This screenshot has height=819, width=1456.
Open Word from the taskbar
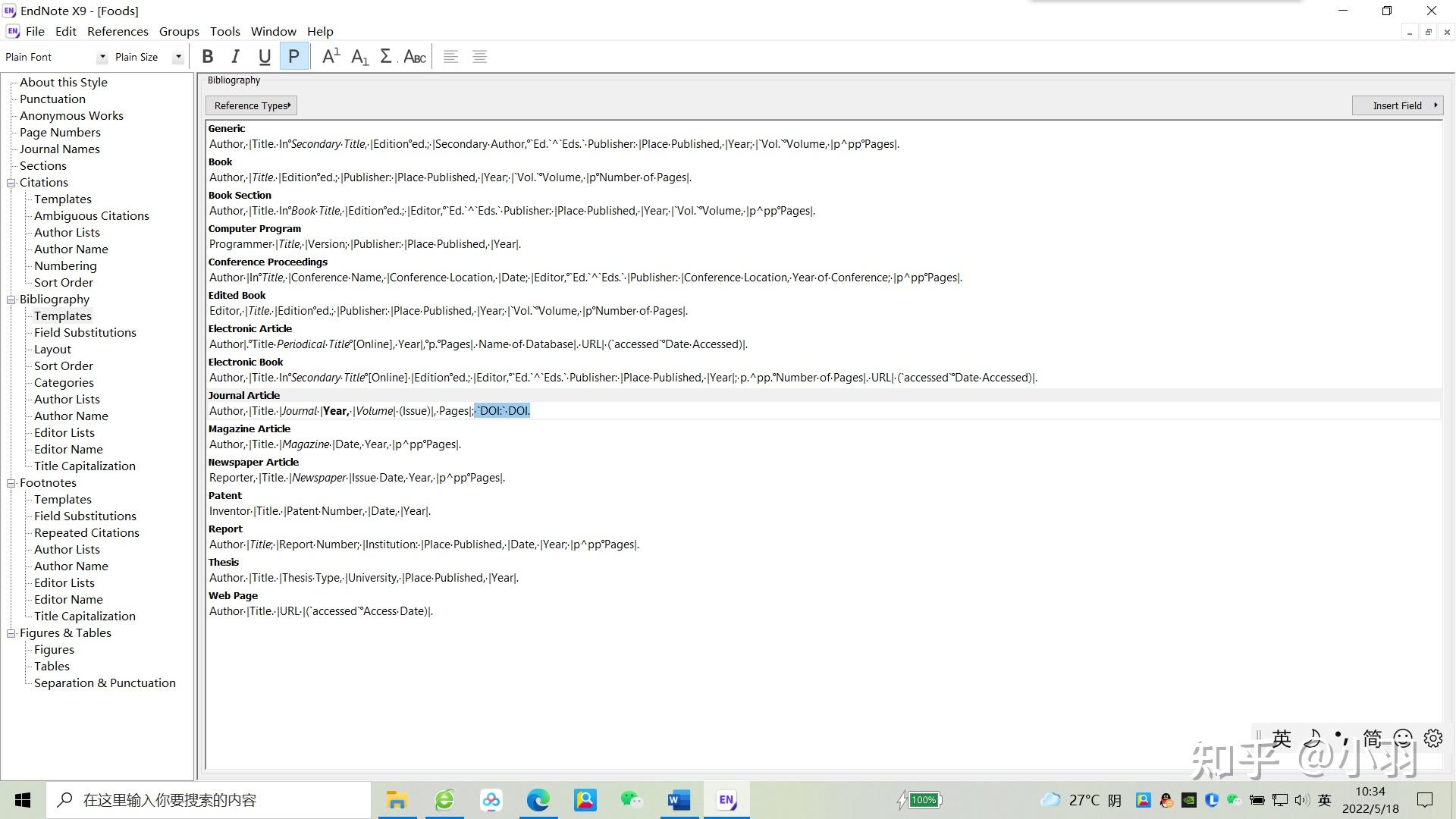[x=679, y=800]
